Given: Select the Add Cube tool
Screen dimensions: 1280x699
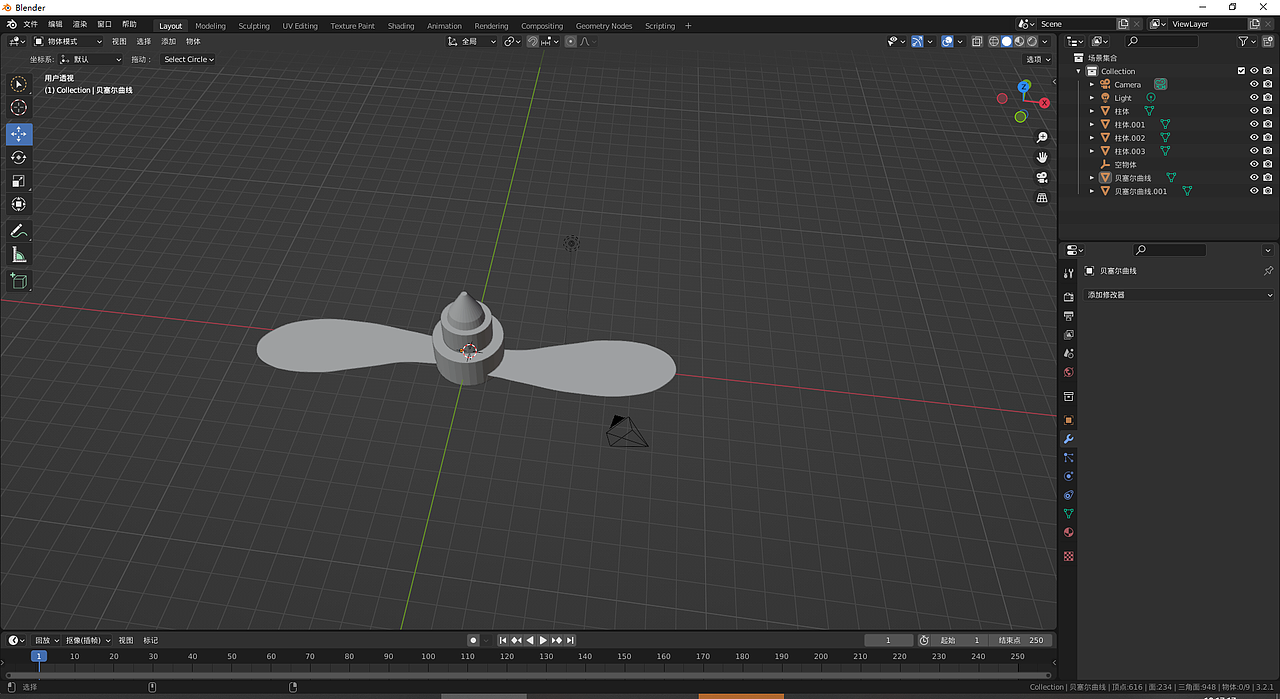Looking at the screenshot, I should [x=19, y=281].
